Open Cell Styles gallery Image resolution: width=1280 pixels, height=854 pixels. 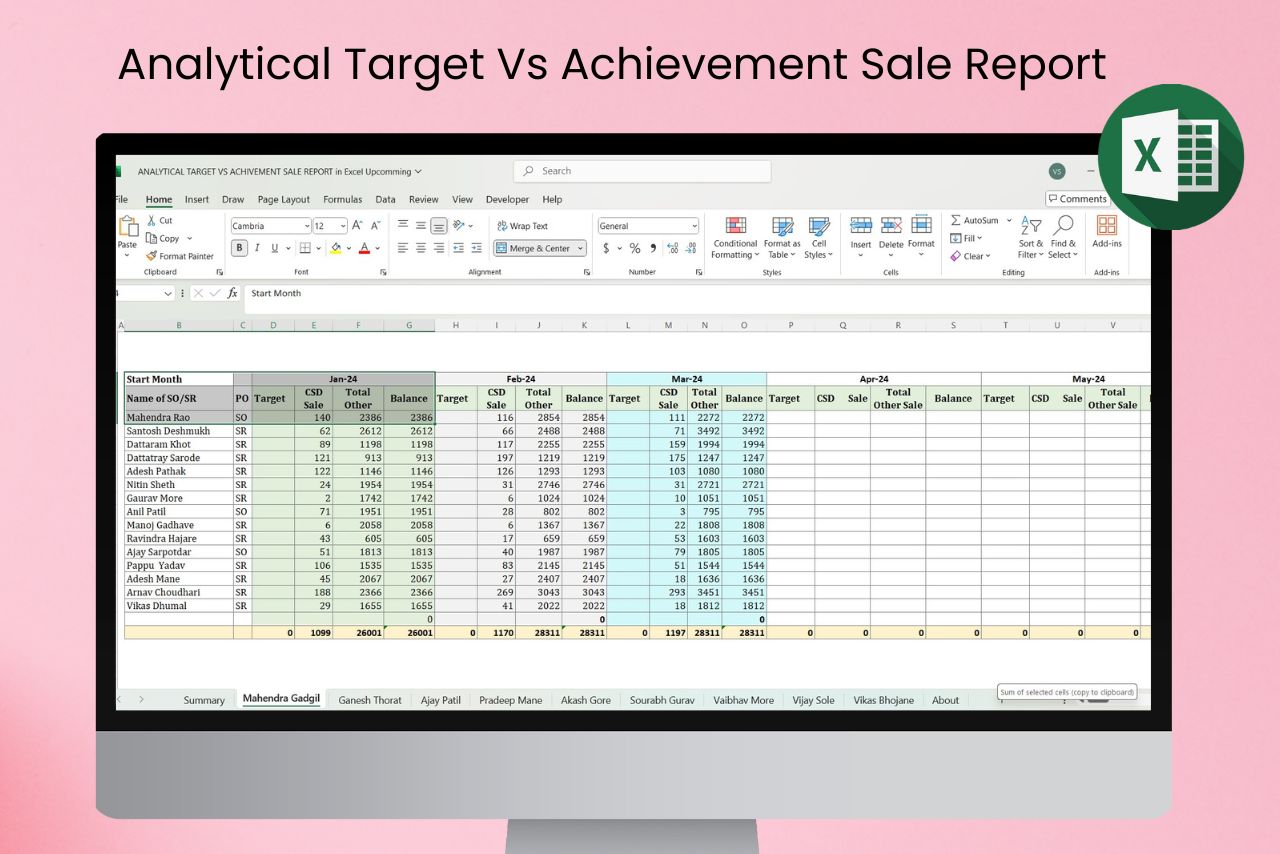819,238
